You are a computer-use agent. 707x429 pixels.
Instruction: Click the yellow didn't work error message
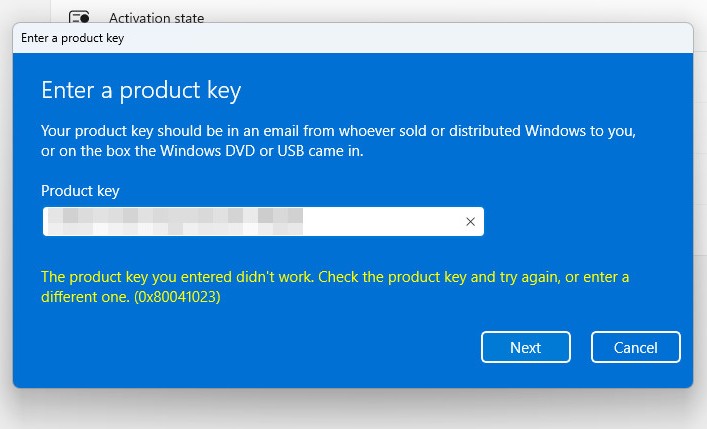[x=335, y=286]
